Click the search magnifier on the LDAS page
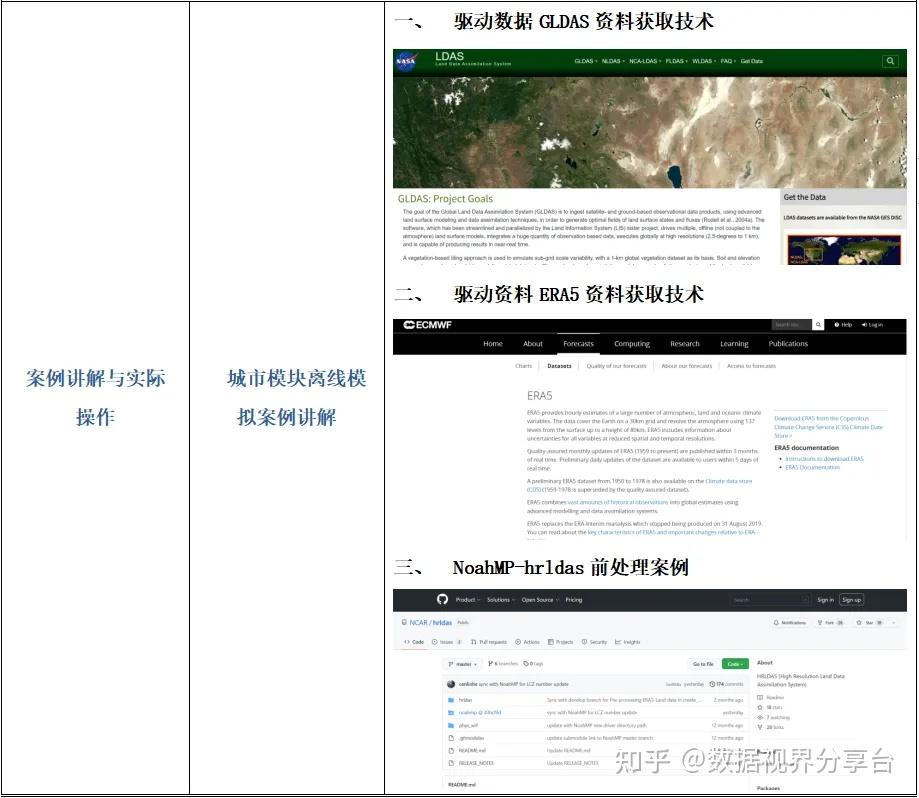The image size is (919, 798). coord(891,60)
